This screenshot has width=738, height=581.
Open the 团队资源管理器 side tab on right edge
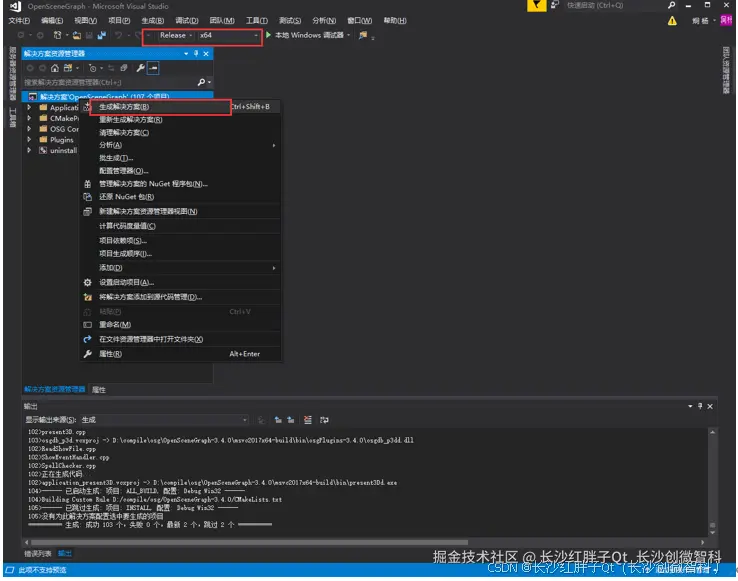coord(726,71)
